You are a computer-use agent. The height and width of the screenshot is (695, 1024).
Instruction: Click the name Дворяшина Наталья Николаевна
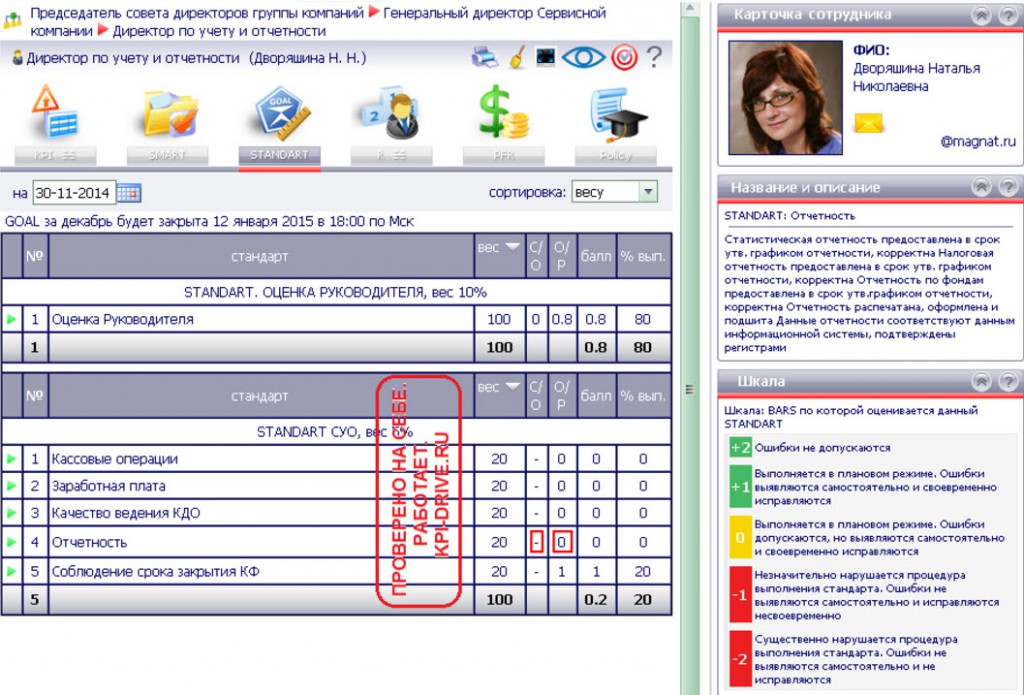916,77
